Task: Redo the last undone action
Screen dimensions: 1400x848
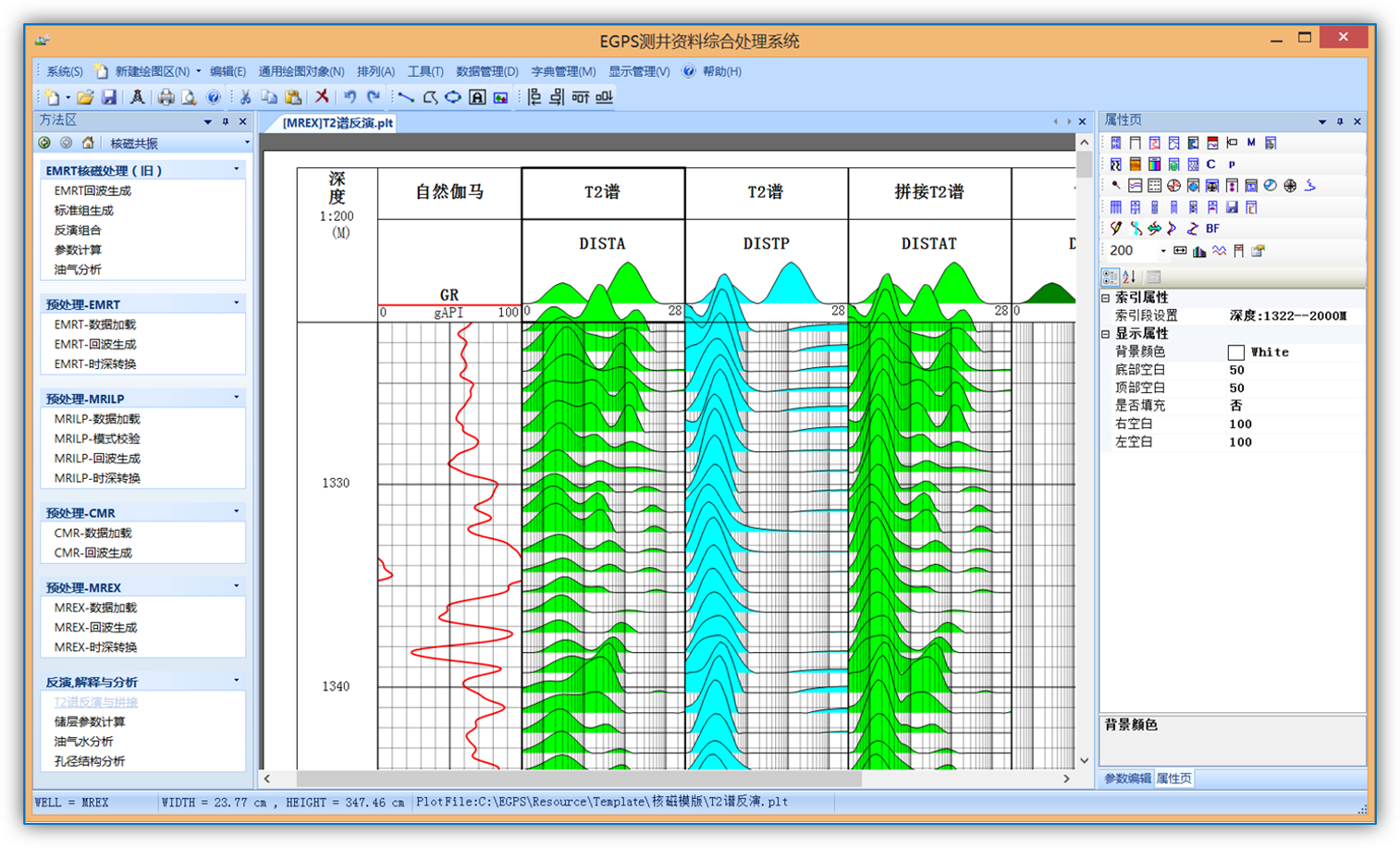Action: 374,96
